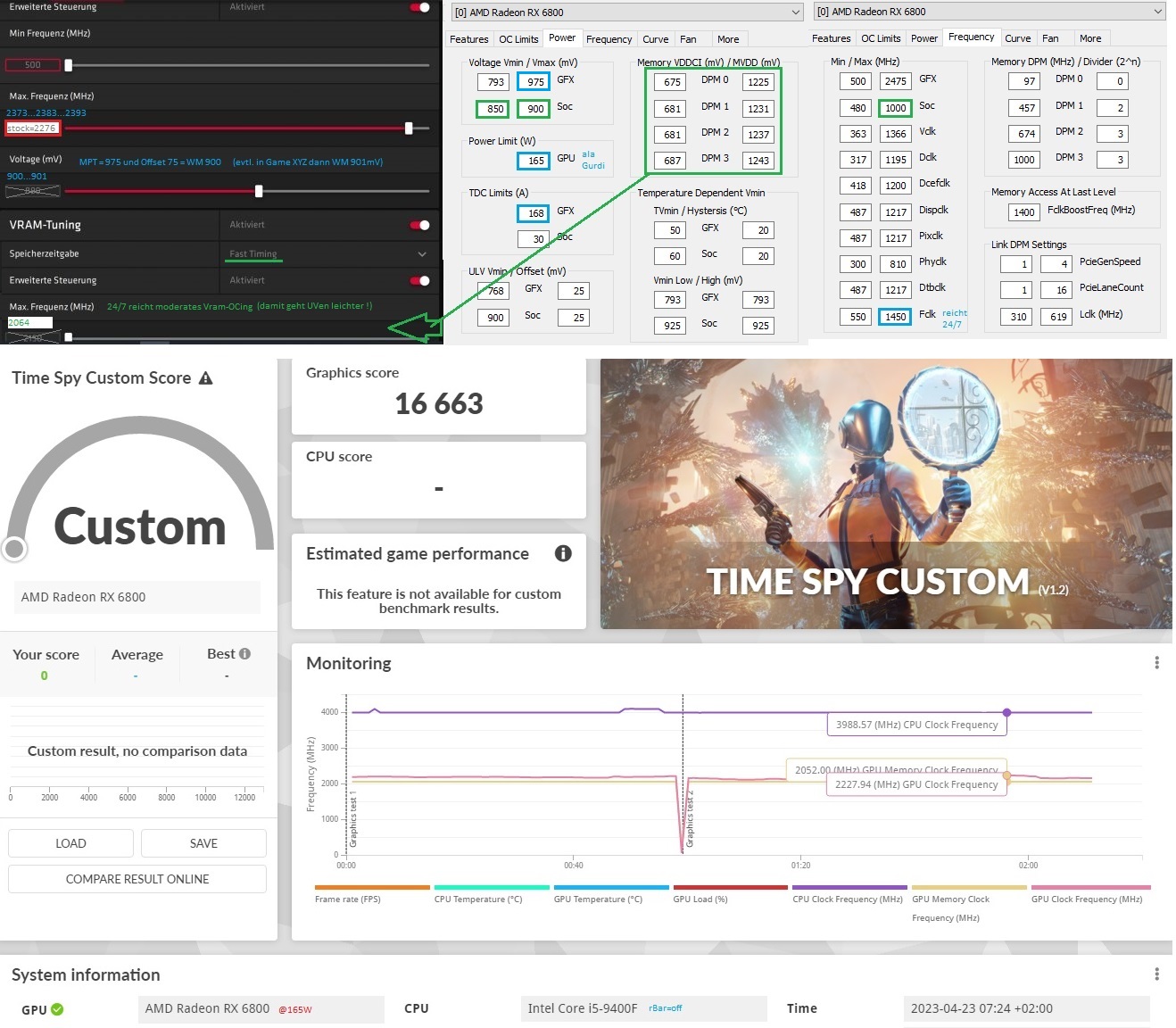Toggle GPU Load (%) legend entry

[x=731, y=893]
